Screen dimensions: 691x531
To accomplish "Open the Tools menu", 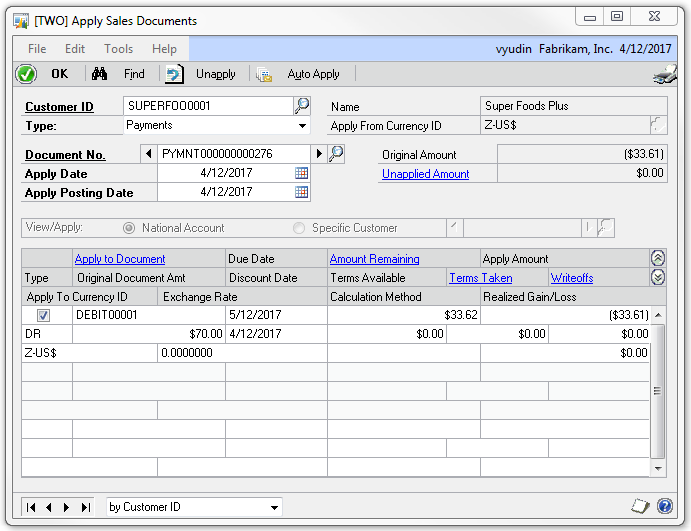I will (118, 49).
